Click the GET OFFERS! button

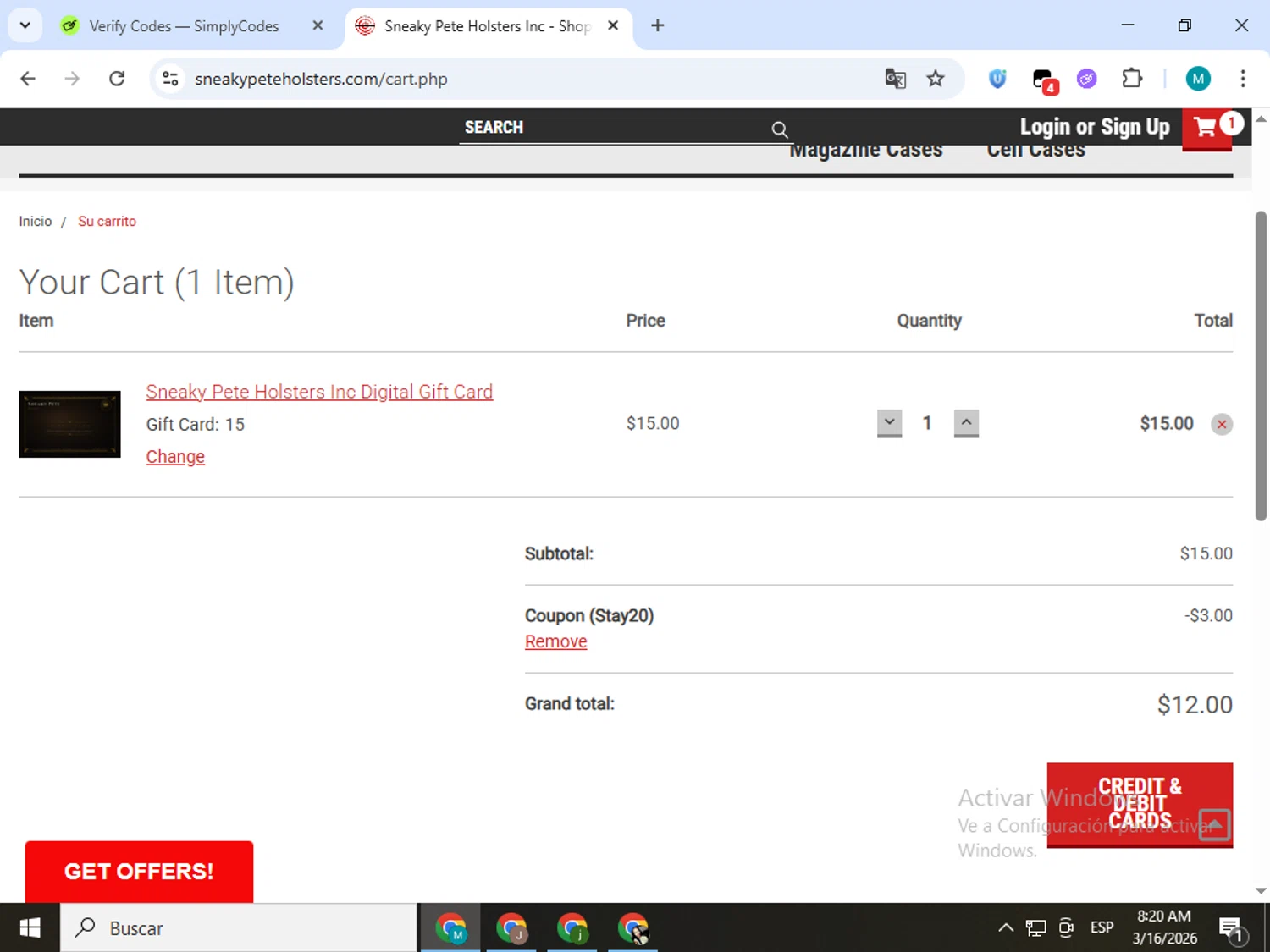(139, 872)
